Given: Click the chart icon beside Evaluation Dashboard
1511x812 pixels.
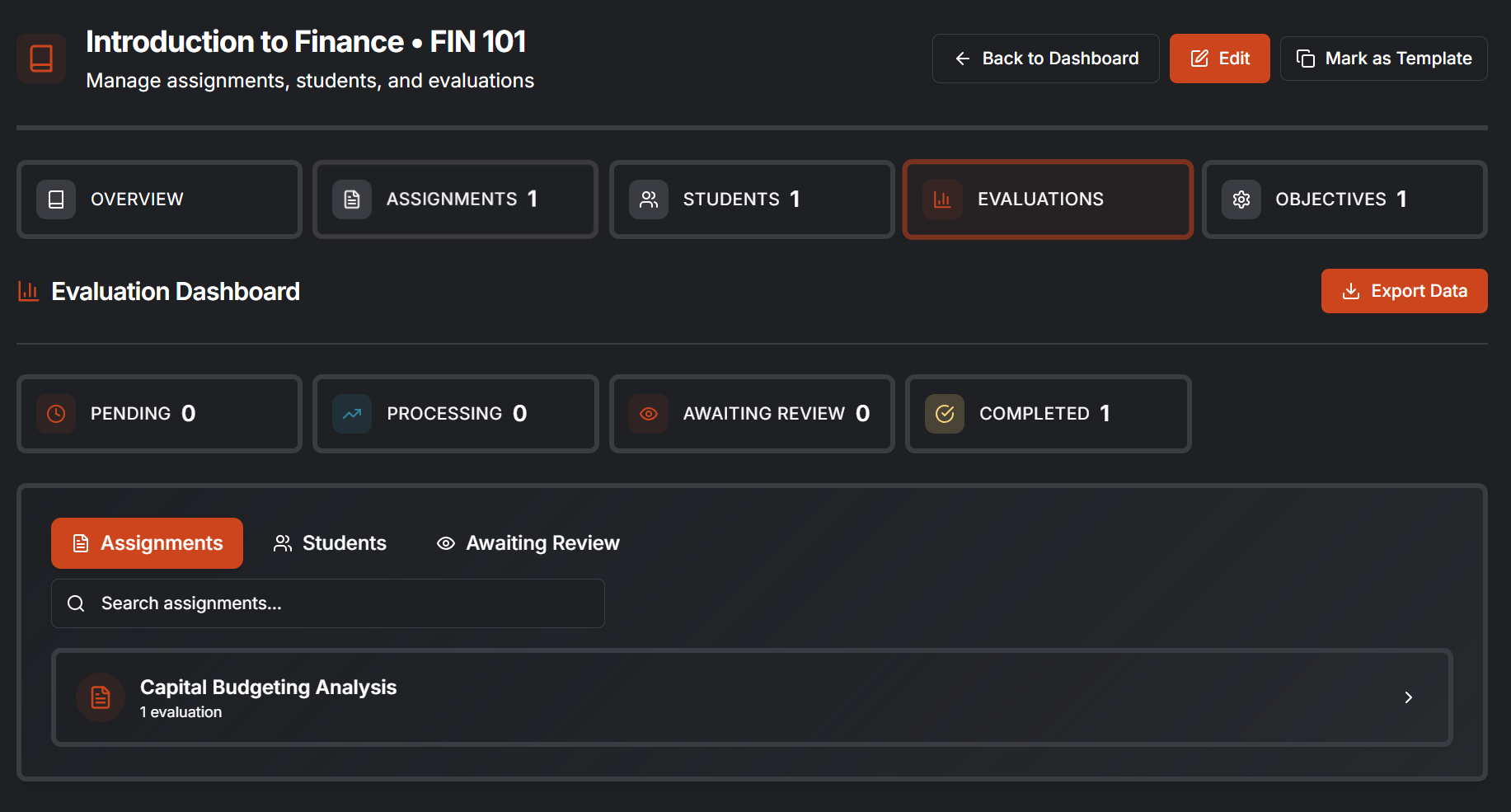Looking at the screenshot, I should click(x=29, y=291).
